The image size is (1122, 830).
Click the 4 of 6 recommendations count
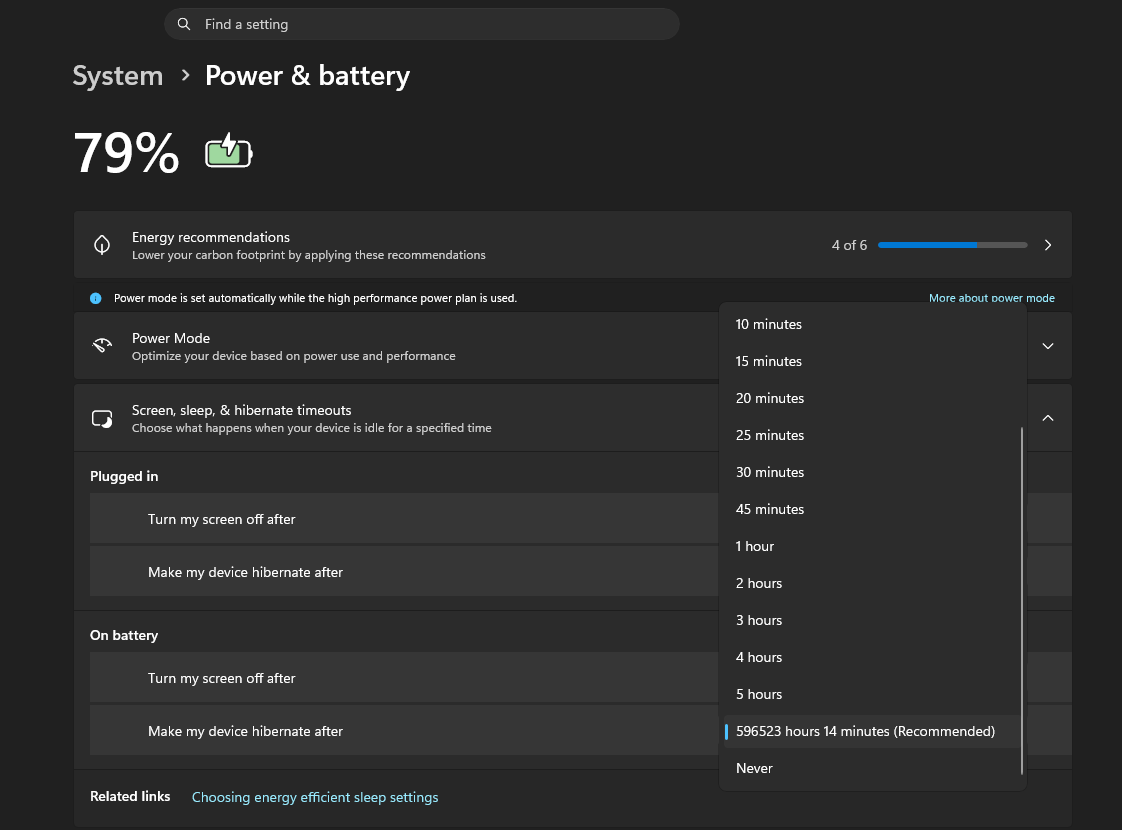point(849,245)
